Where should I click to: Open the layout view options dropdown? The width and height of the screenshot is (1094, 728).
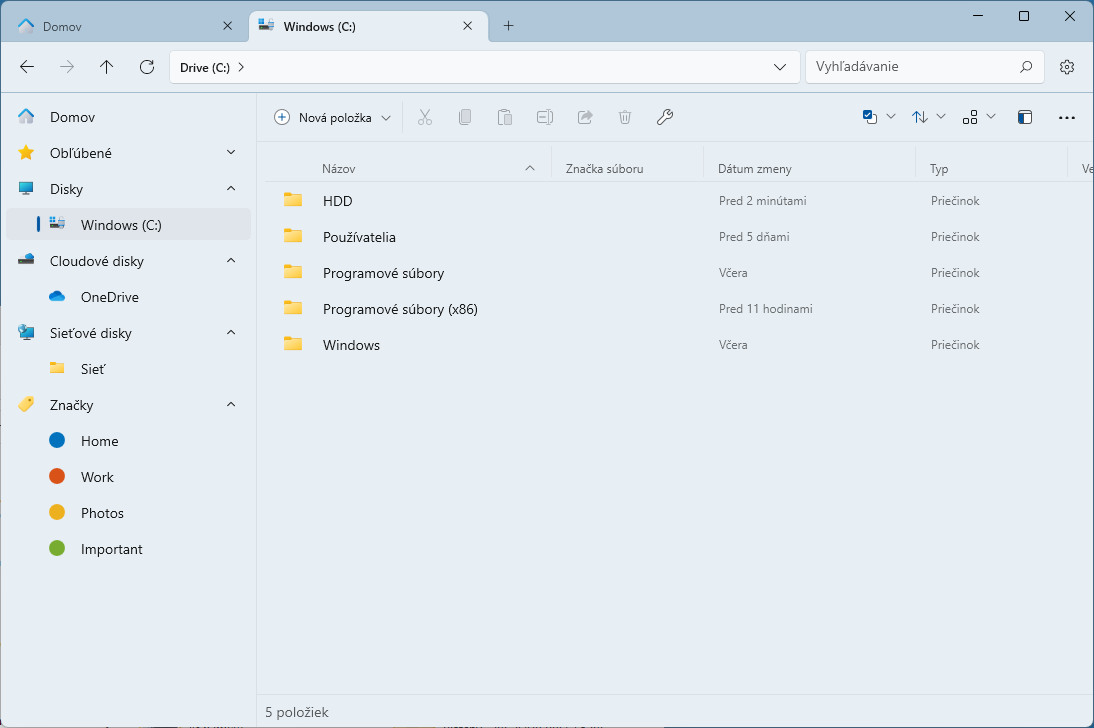979,117
